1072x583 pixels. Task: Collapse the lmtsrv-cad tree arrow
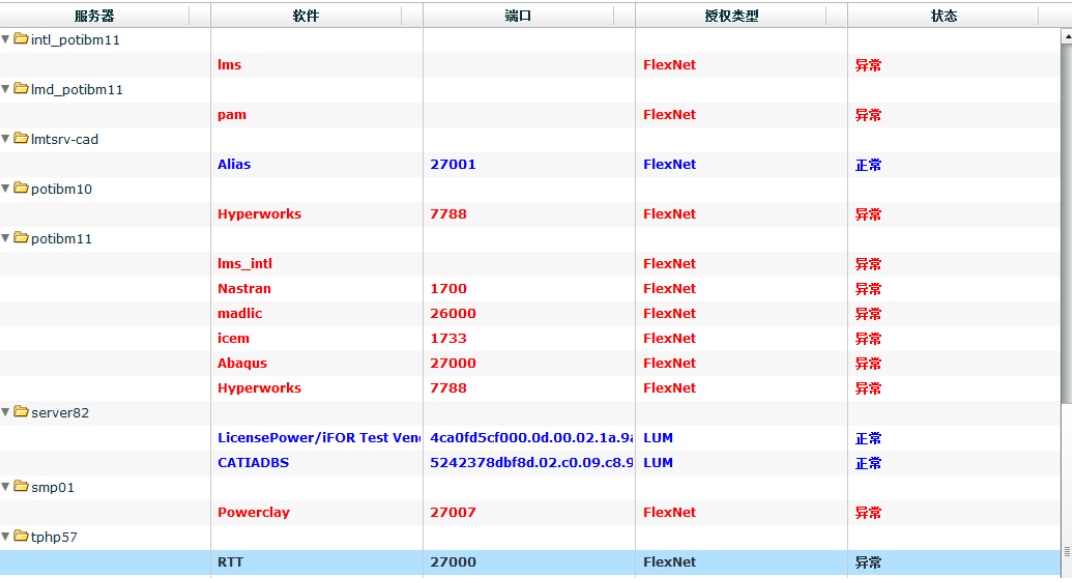6,139
